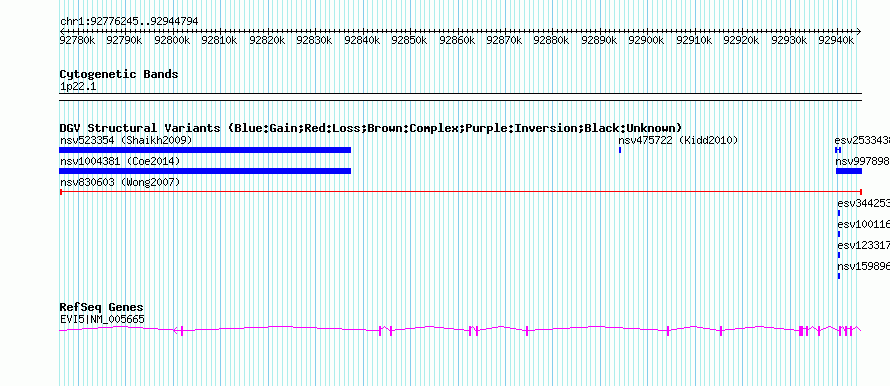This screenshot has width=890, height=386.
Task: Select the nsv1004381 (Coe2014) blue bar
Action: point(205,171)
